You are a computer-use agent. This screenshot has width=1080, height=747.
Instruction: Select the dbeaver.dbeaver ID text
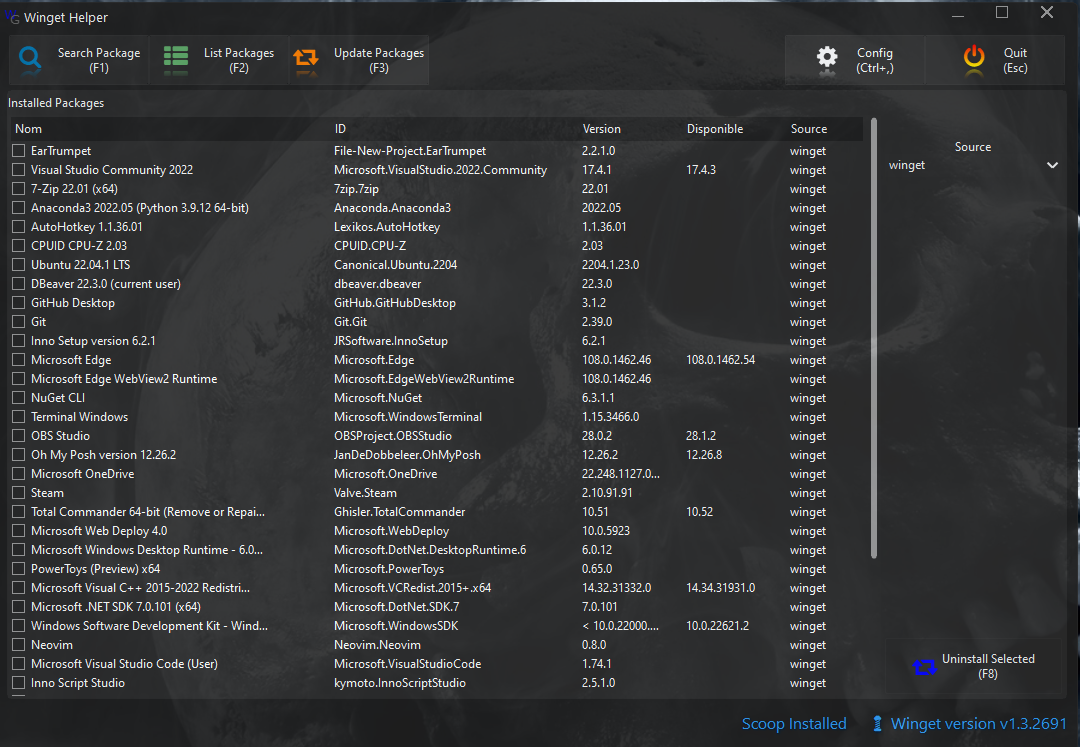pos(377,284)
